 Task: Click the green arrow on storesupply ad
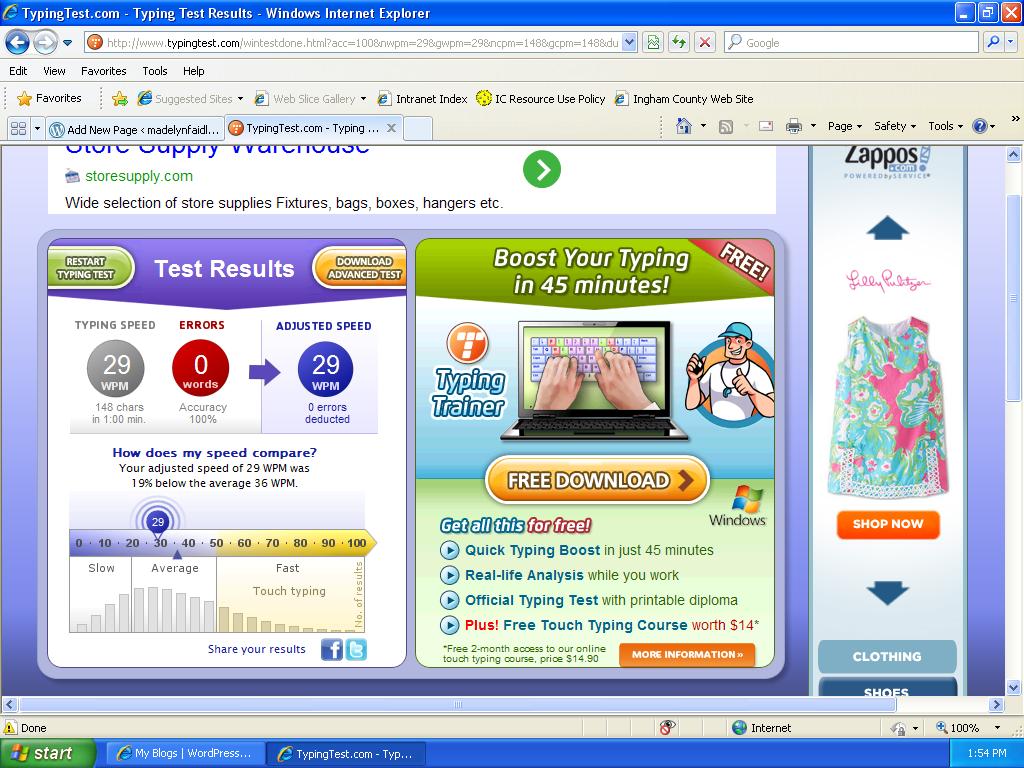(542, 169)
